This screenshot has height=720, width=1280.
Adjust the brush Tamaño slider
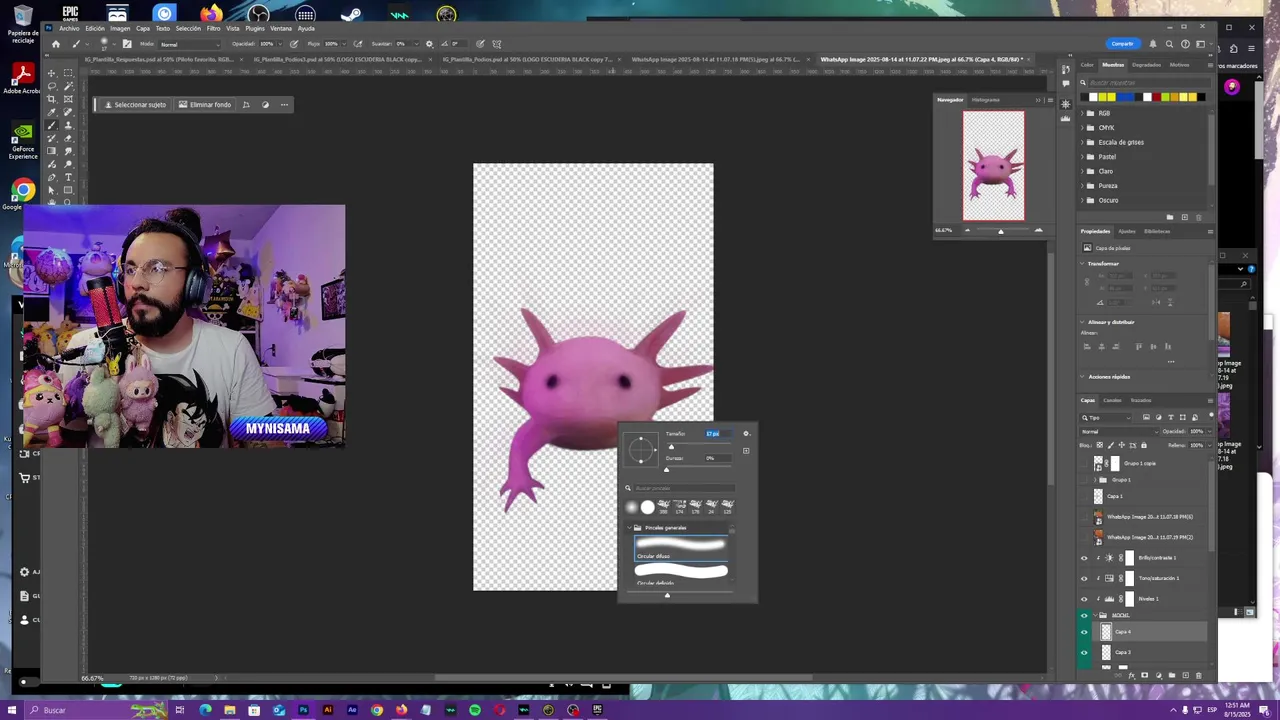click(671, 446)
